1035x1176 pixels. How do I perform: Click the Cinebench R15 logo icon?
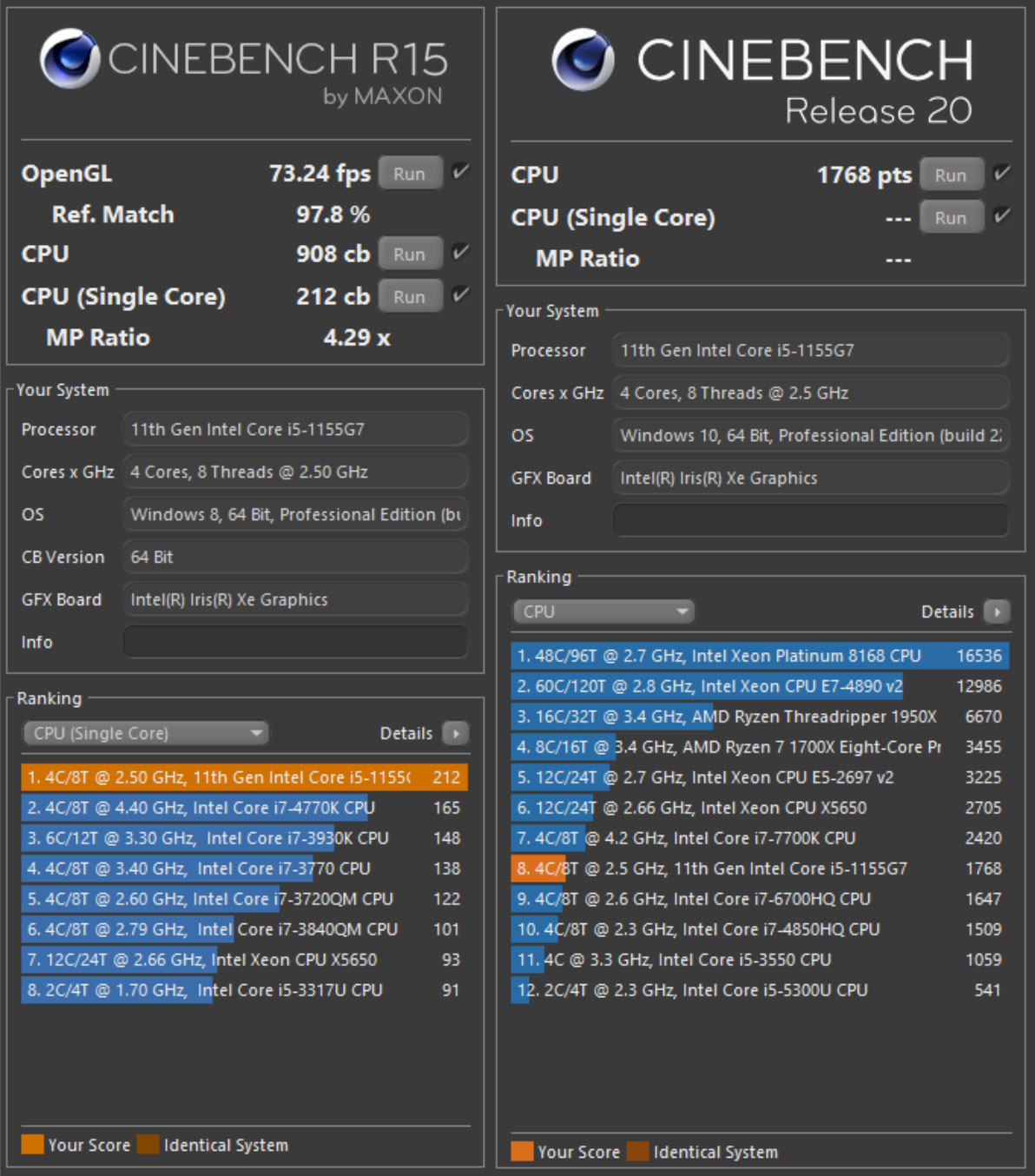click(69, 58)
